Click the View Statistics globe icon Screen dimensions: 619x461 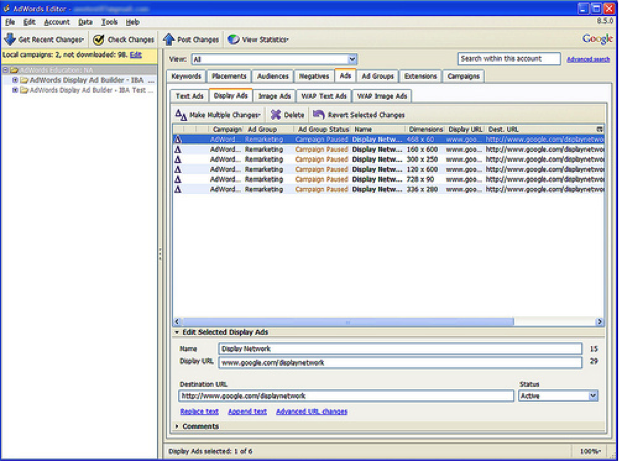[233, 39]
